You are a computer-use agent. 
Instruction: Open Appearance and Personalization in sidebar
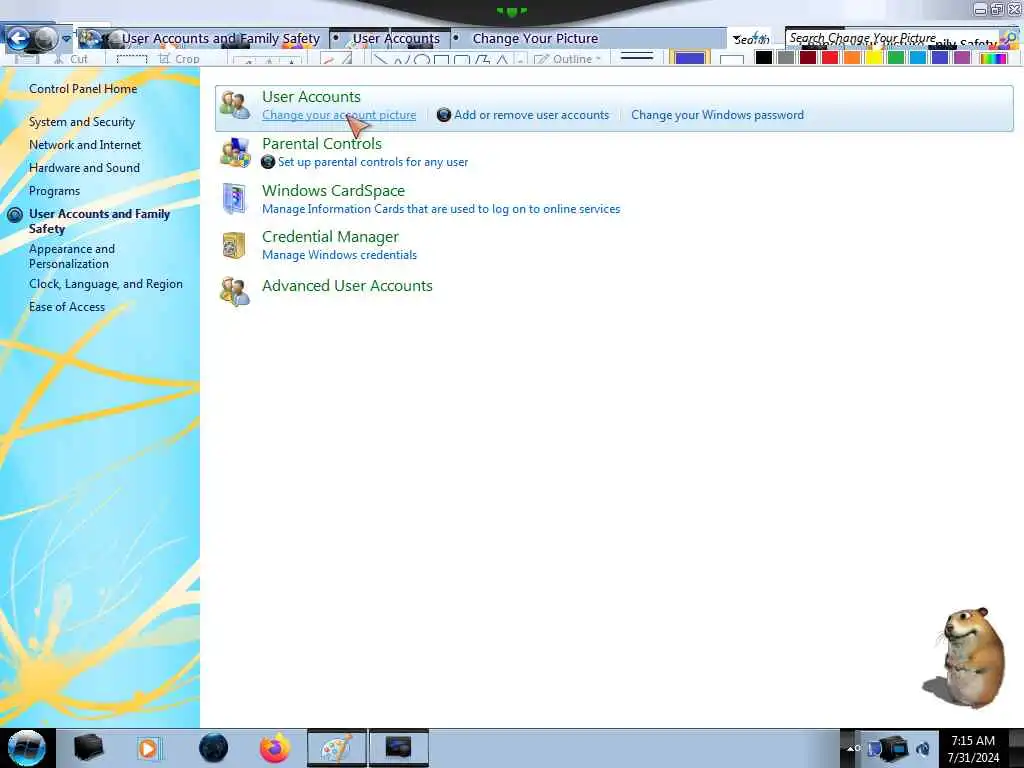[x=72, y=256]
